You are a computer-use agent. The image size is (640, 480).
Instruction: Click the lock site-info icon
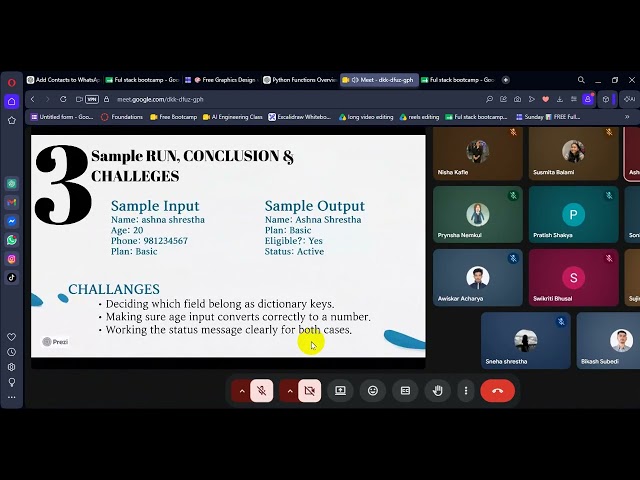coord(107,99)
